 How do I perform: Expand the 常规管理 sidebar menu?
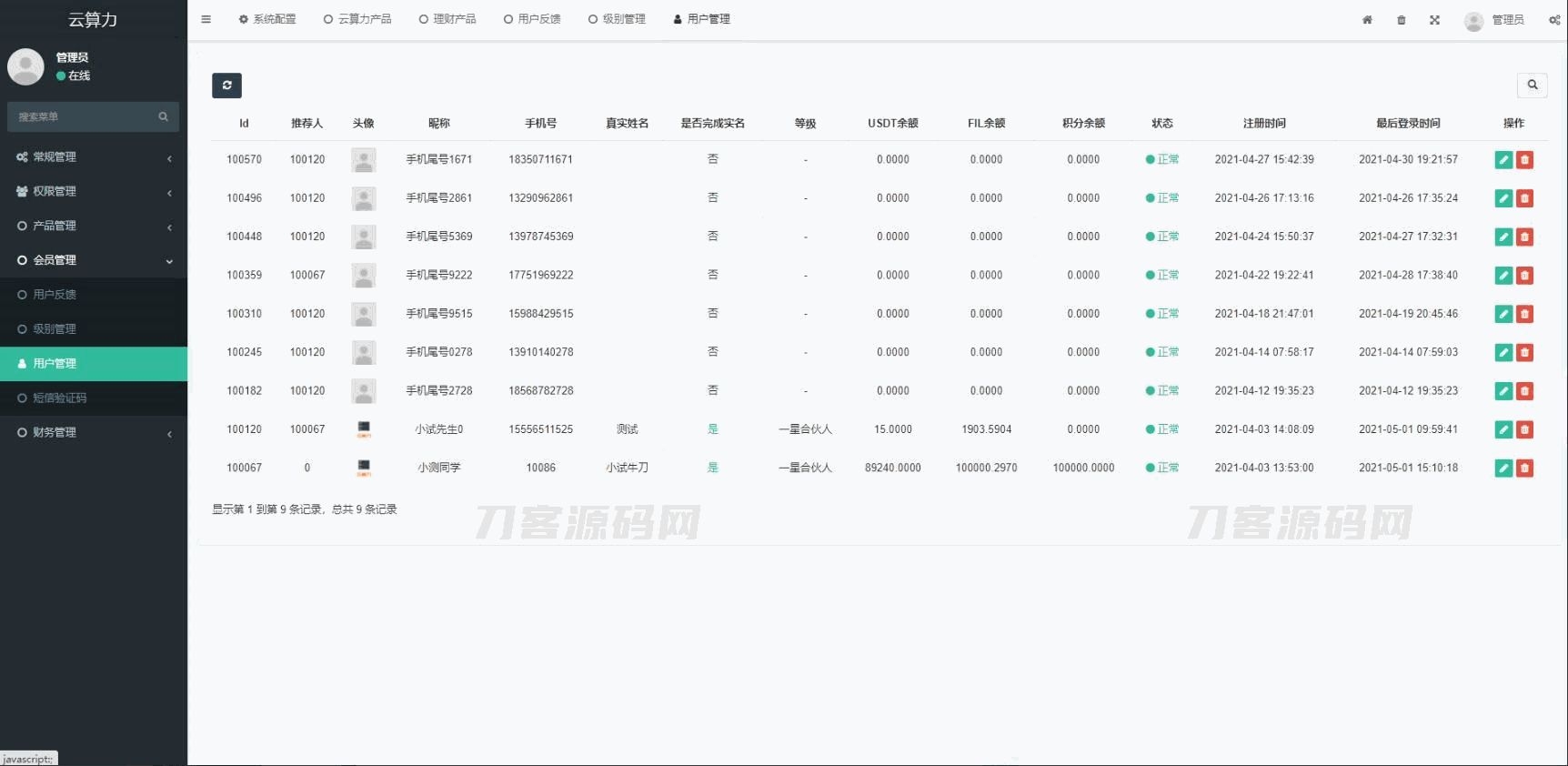click(94, 157)
